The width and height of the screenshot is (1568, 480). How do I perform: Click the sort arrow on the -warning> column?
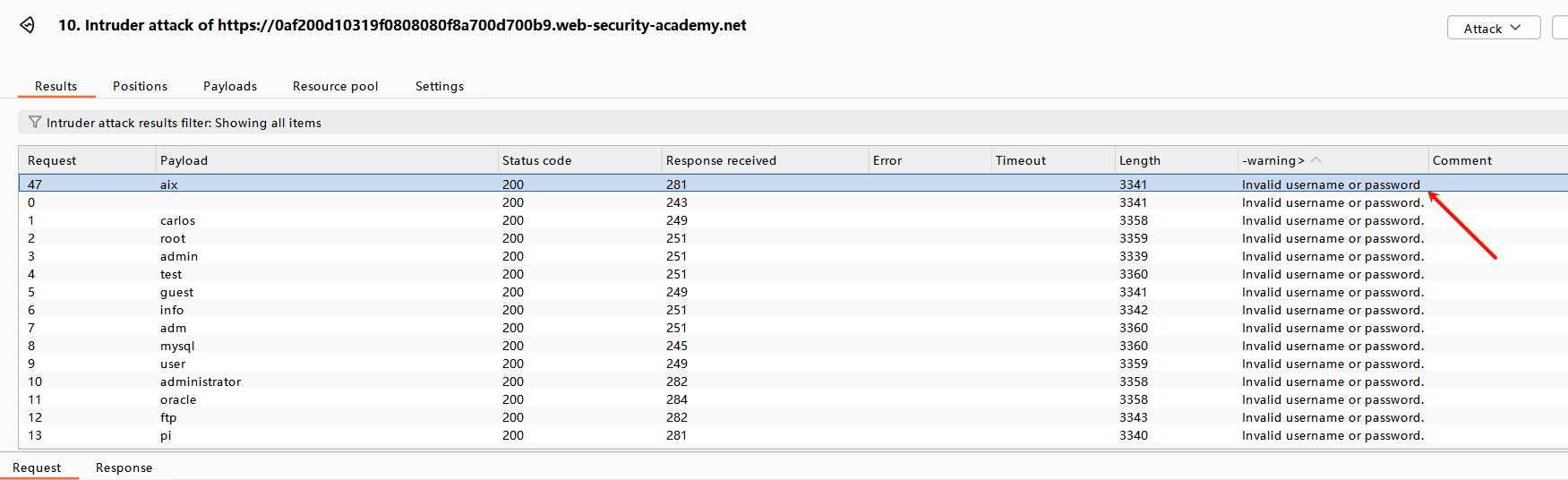pos(1315,159)
